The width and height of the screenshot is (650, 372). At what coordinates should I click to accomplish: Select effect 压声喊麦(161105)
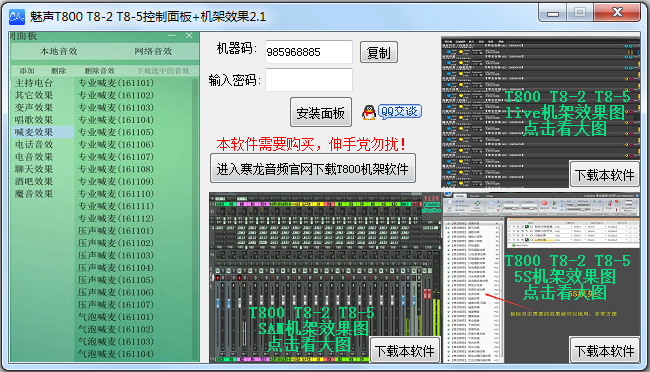pos(116,280)
